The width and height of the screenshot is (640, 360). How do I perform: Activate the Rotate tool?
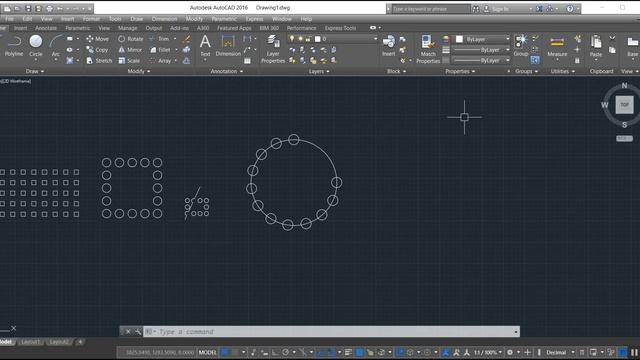[131, 39]
